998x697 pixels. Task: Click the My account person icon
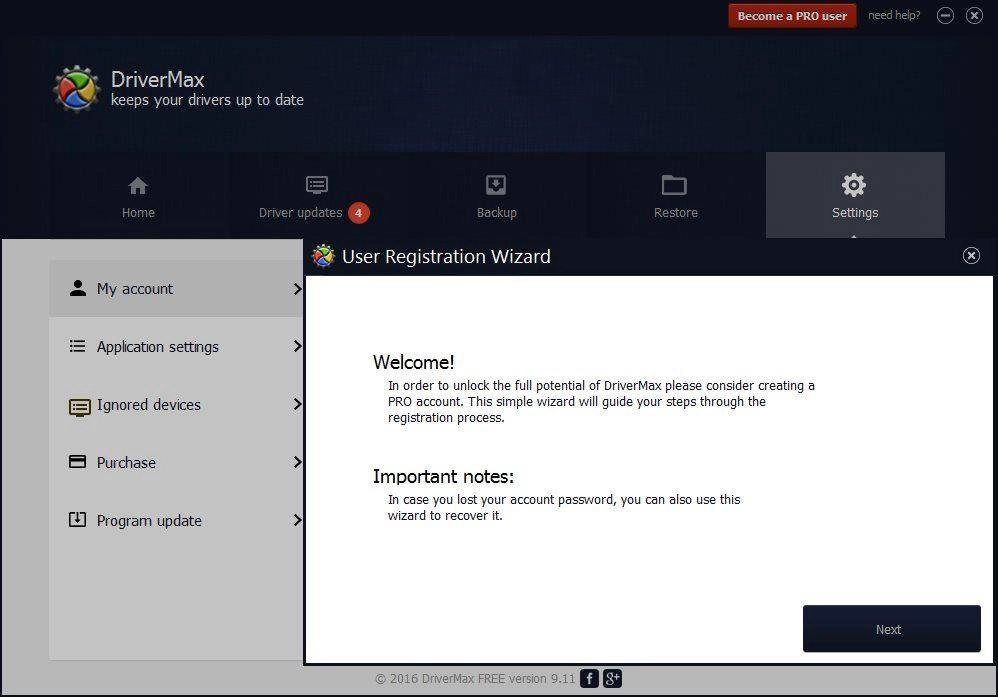(x=78, y=288)
